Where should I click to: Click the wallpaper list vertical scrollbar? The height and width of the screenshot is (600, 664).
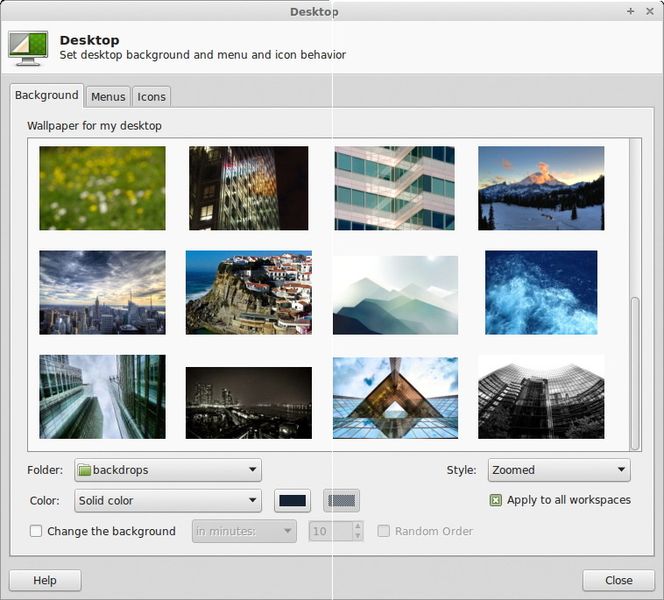[x=636, y=370]
